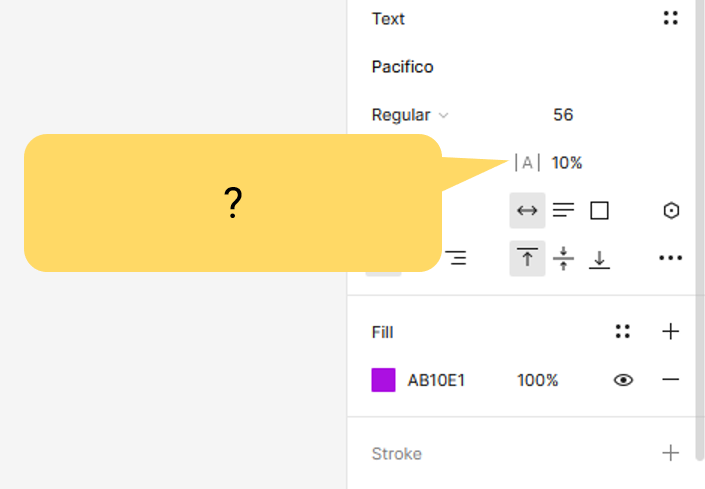Open fill styles four-dot icon

pos(623,332)
